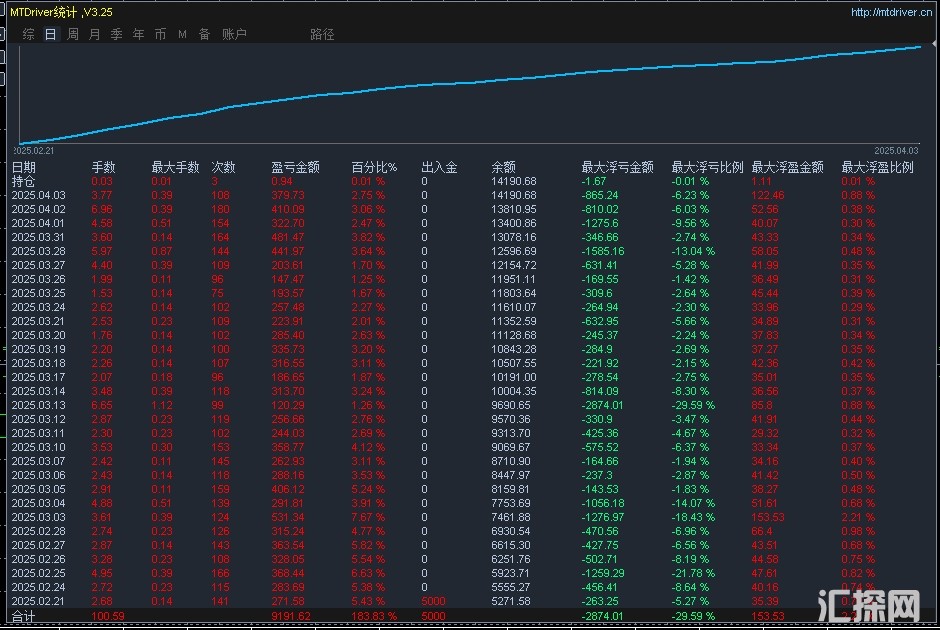Click the 最大手数 column header
This screenshot has height=630, width=940.
[175, 167]
